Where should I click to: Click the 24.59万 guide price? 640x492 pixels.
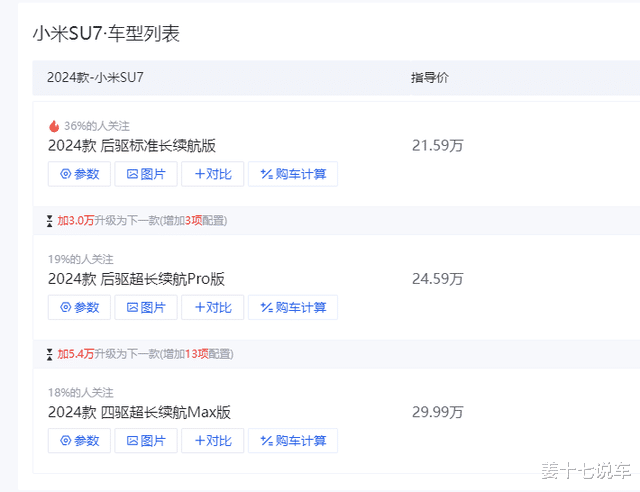coord(438,279)
